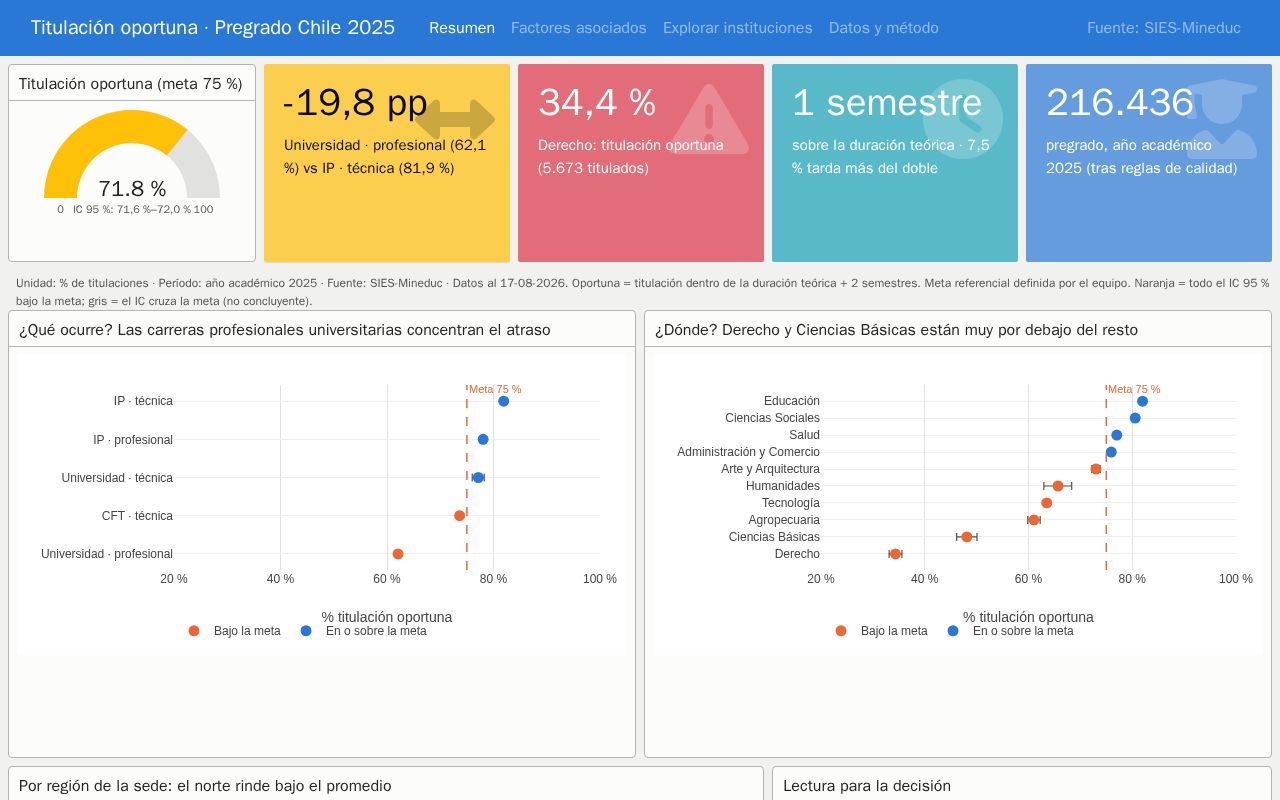Click the Universidad · profesional data point
Image resolution: width=1280 pixels, height=800 pixels.
pyautogui.click(x=398, y=554)
